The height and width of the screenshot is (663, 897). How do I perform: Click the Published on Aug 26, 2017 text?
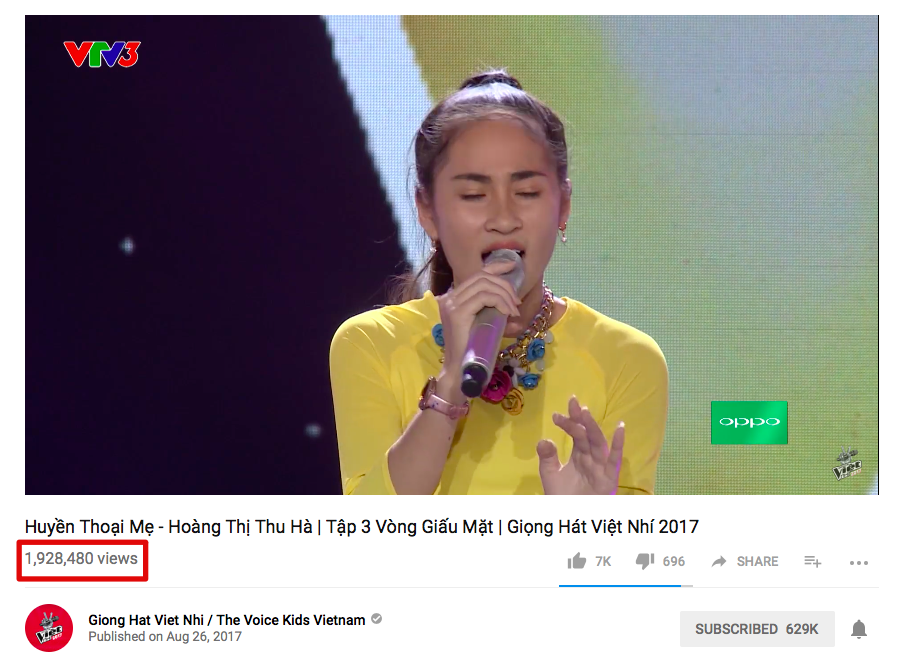click(x=165, y=637)
